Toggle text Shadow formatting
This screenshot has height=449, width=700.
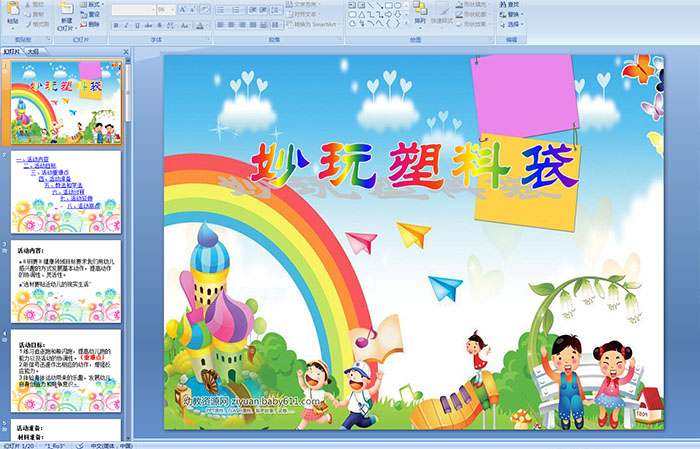click(159, 25)
